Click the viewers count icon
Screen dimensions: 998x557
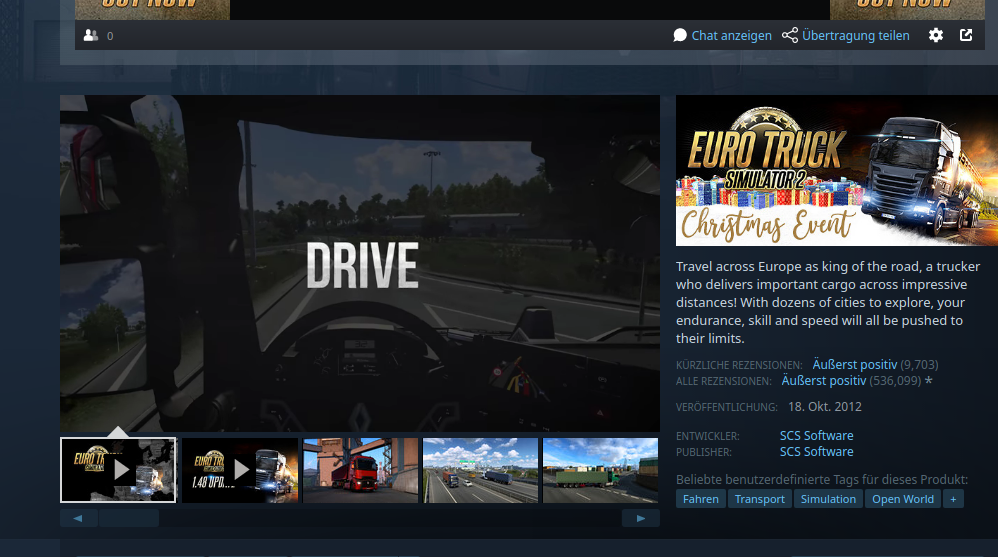pyautogui.click(x=91, y=36)
